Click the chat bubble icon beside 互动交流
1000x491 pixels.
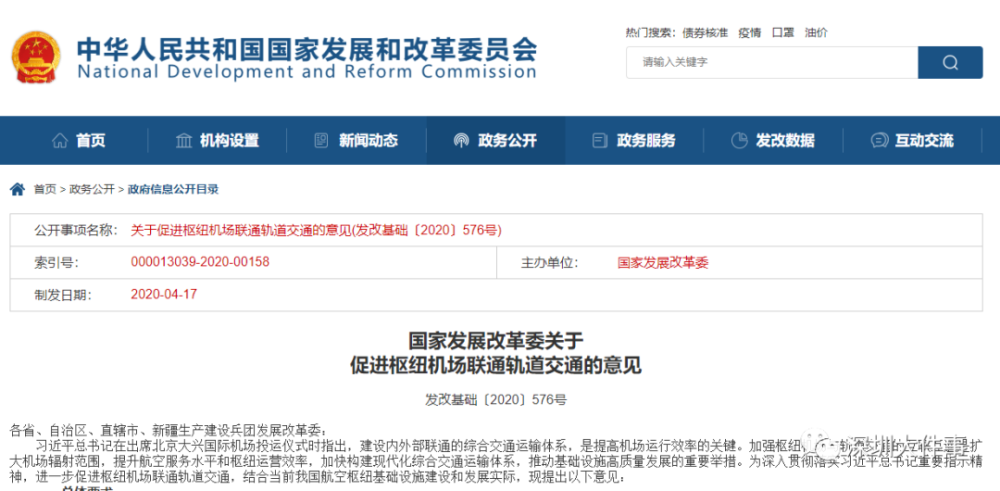879,140
